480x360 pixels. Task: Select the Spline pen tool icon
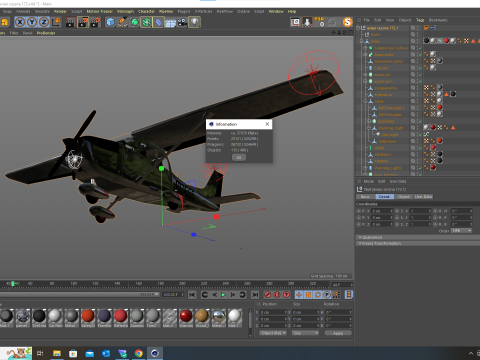(122, 22)
